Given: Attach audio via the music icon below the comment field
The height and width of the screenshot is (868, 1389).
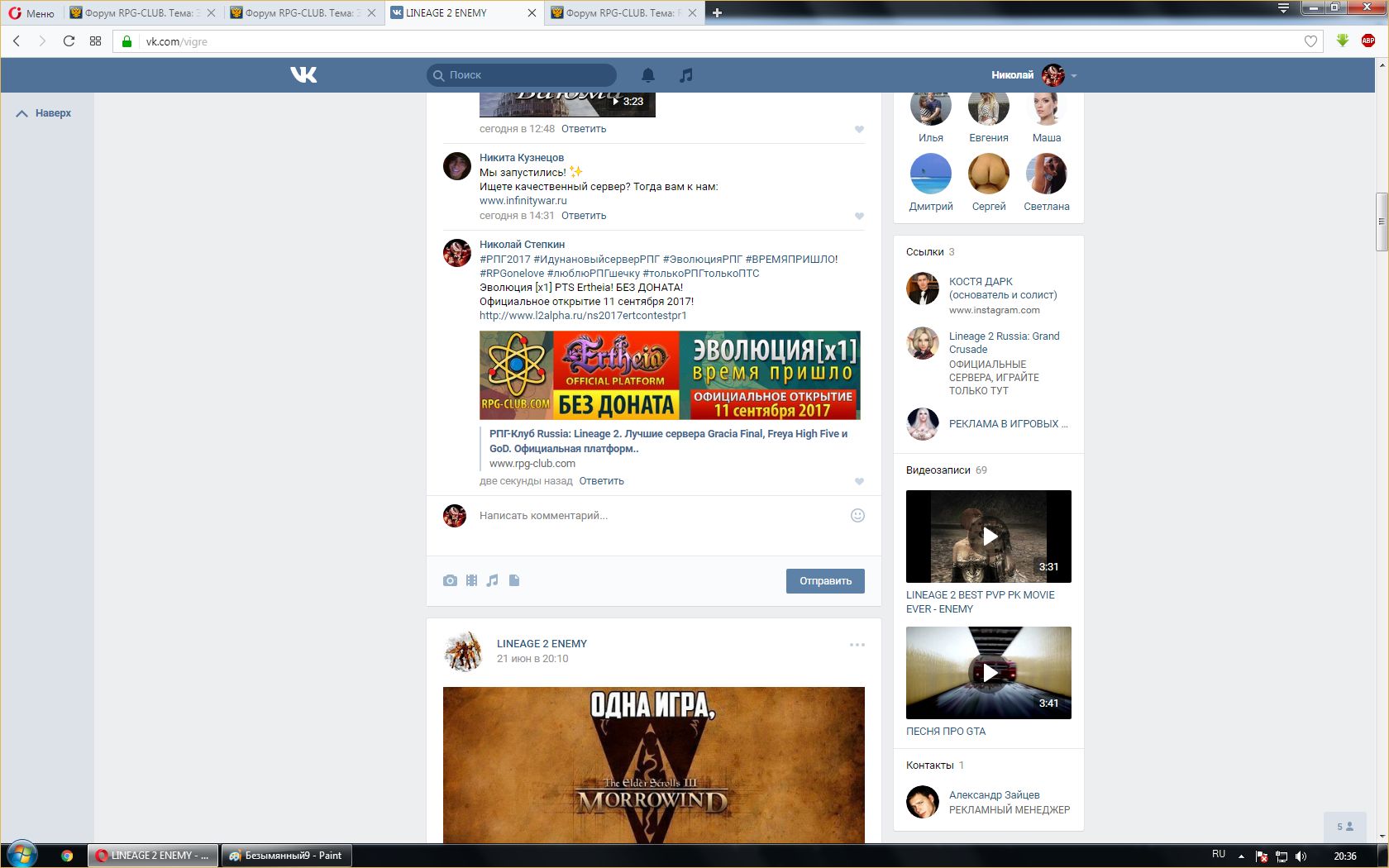Looking at the screenshot, I should coord(493,580).
